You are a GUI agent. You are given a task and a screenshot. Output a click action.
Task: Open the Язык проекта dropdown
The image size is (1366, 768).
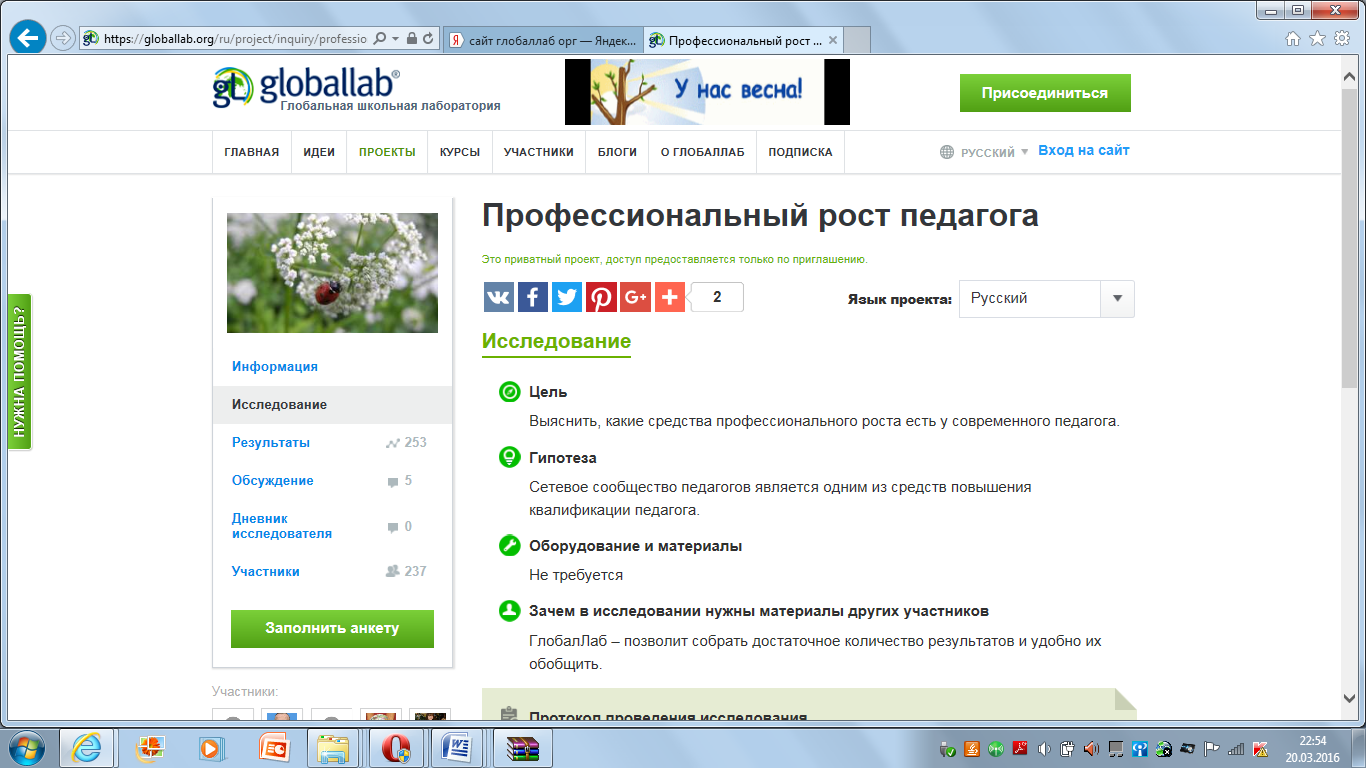[1116, 299]
